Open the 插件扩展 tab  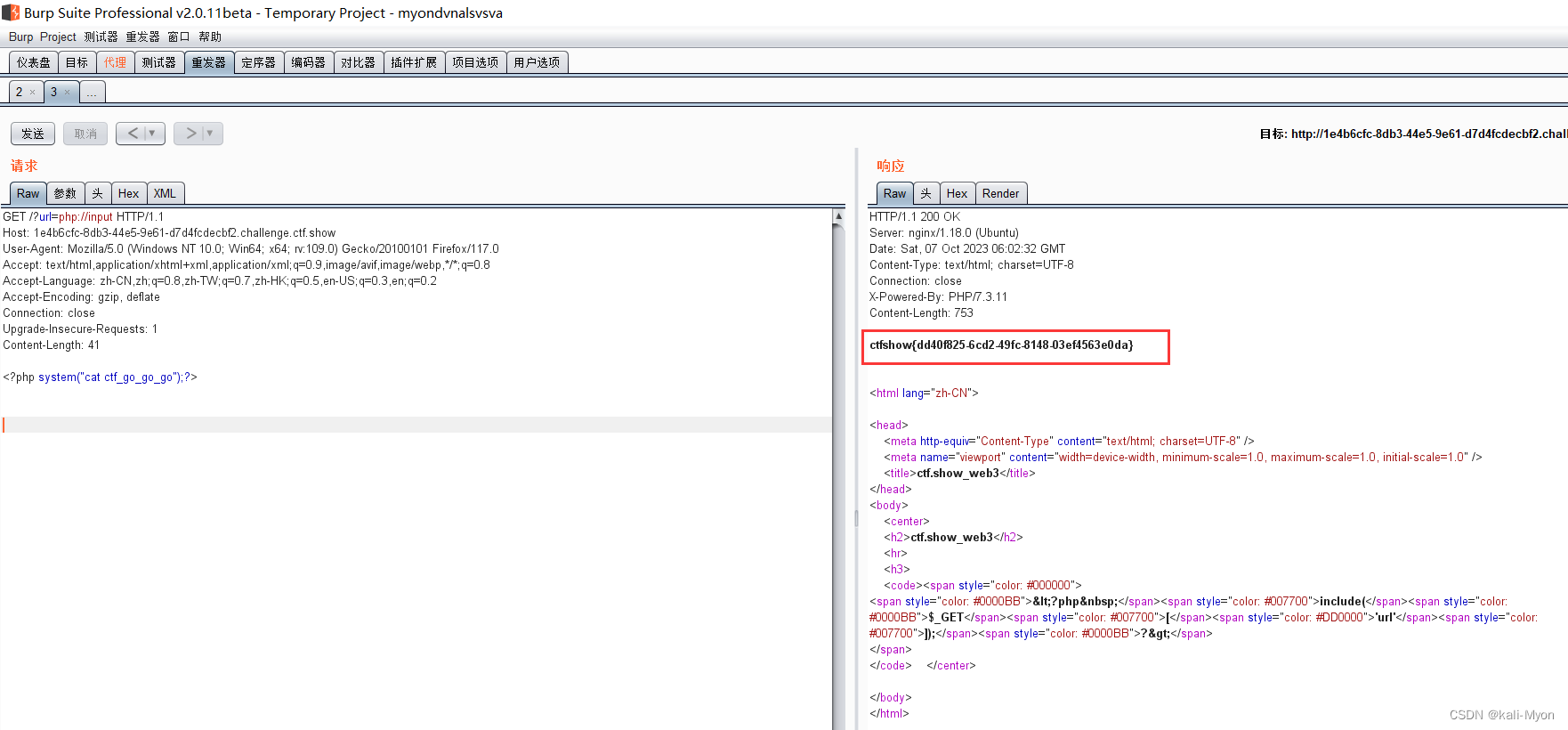(x=414, y=62)
